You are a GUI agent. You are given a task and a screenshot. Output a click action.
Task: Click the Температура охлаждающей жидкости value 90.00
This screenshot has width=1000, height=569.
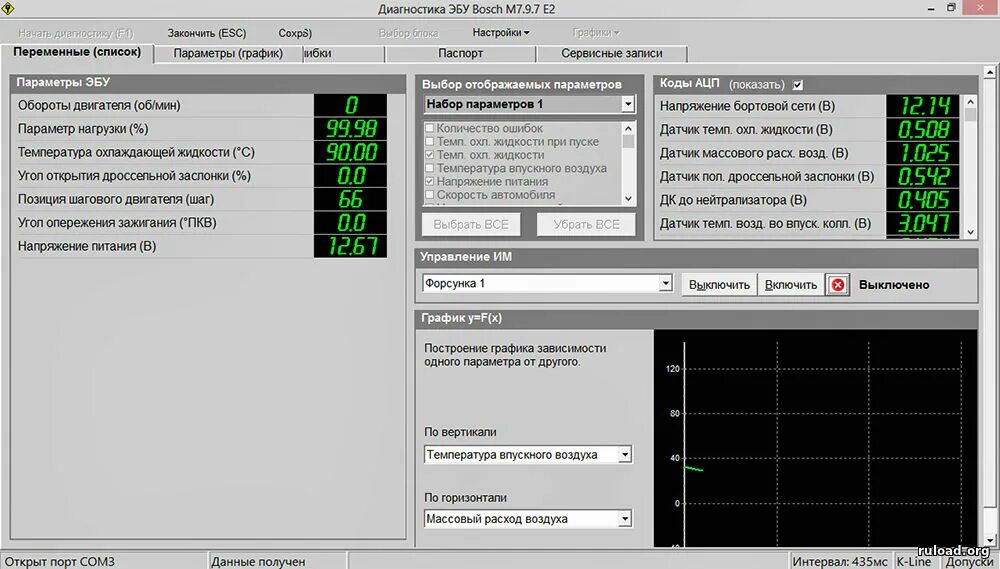350,152
